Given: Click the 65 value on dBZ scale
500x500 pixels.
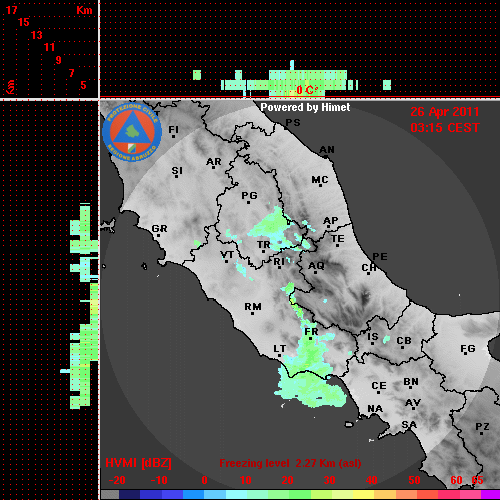Looking at the screenshot, I should (477, 480).
